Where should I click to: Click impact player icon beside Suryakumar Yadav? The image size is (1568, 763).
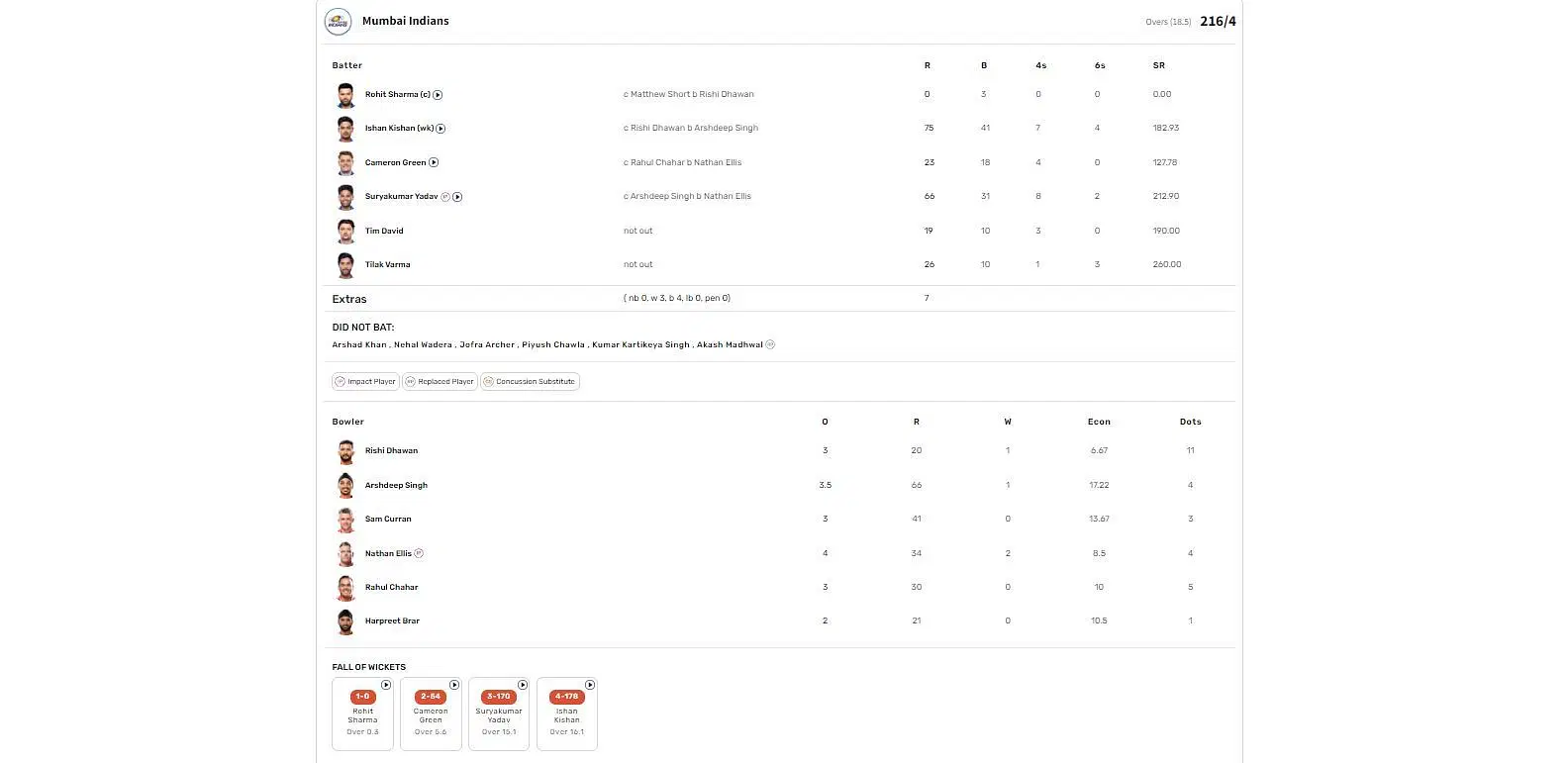(x=445, y=197)
